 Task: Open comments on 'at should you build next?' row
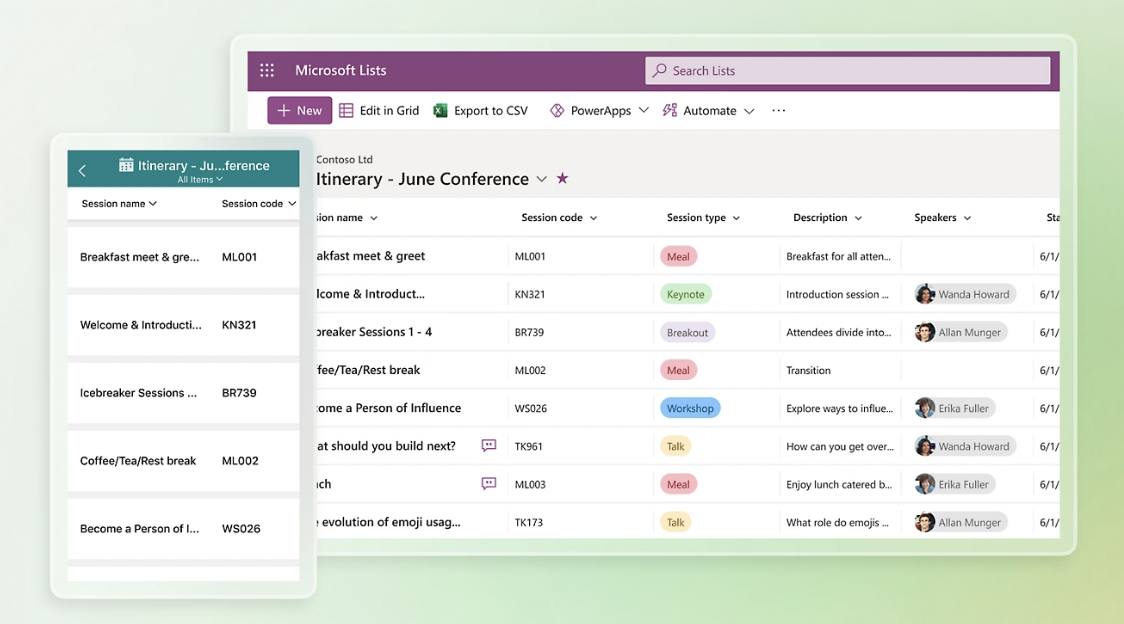(489, 445)
